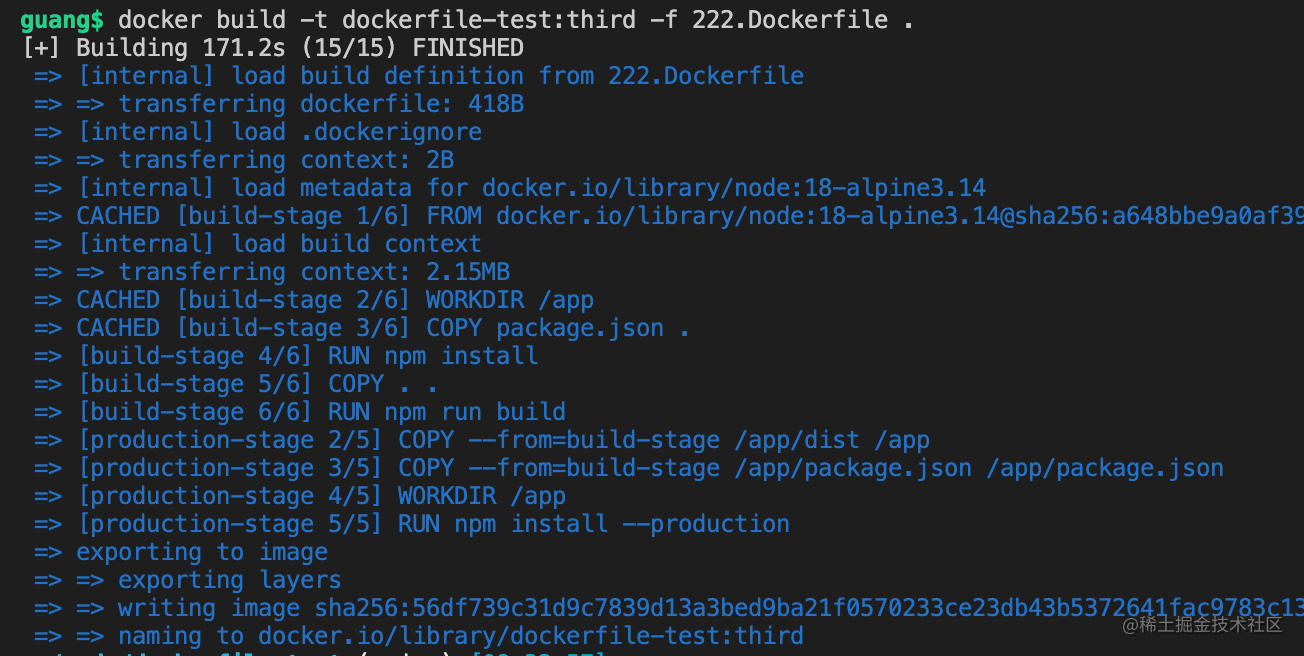Image resolution: width=1304 pixels, height=656 pixels.
Task: Click the production-stage 3/5 package.json COPY line
Action: coord(650,468)
